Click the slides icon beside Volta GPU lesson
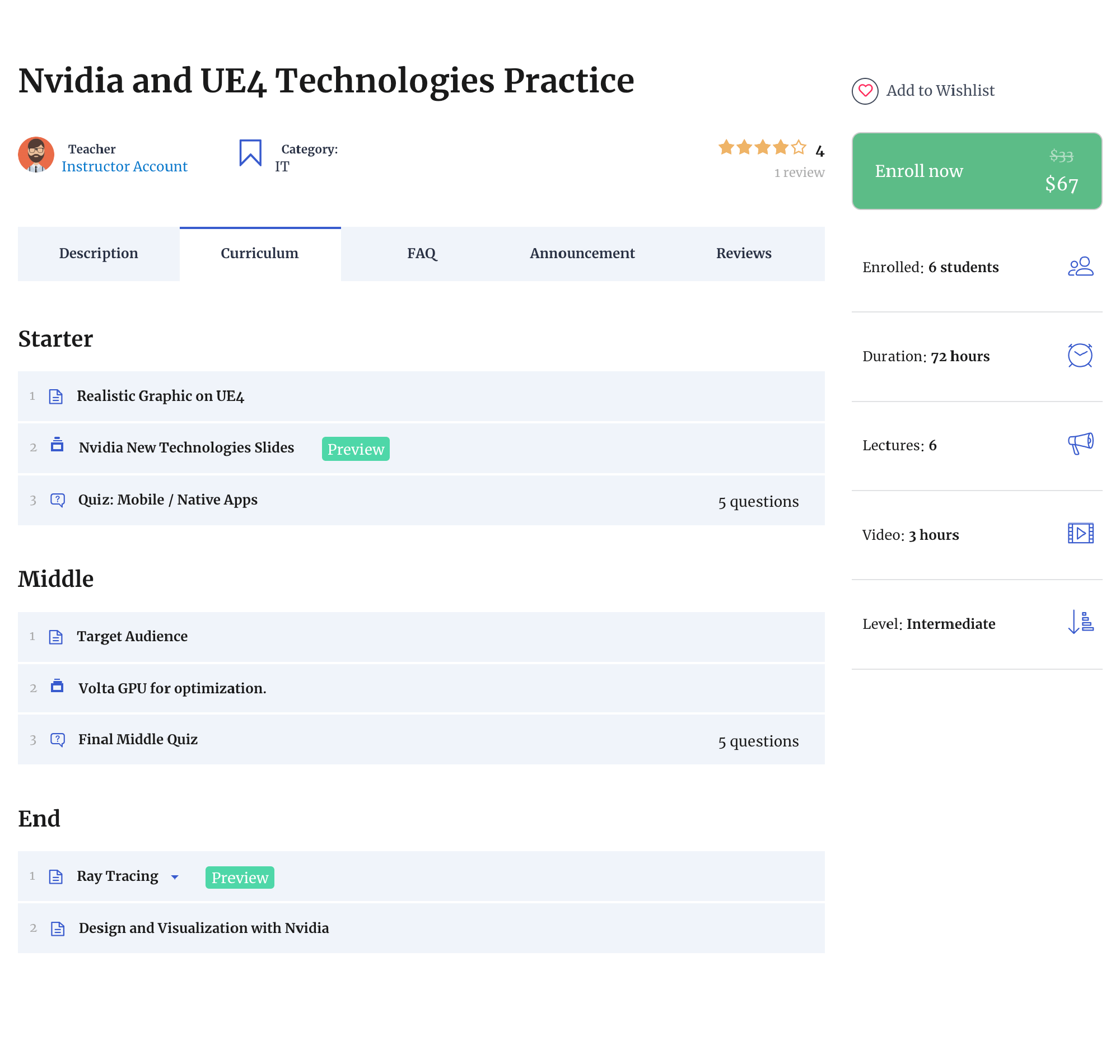 click(x=57, y=686)
